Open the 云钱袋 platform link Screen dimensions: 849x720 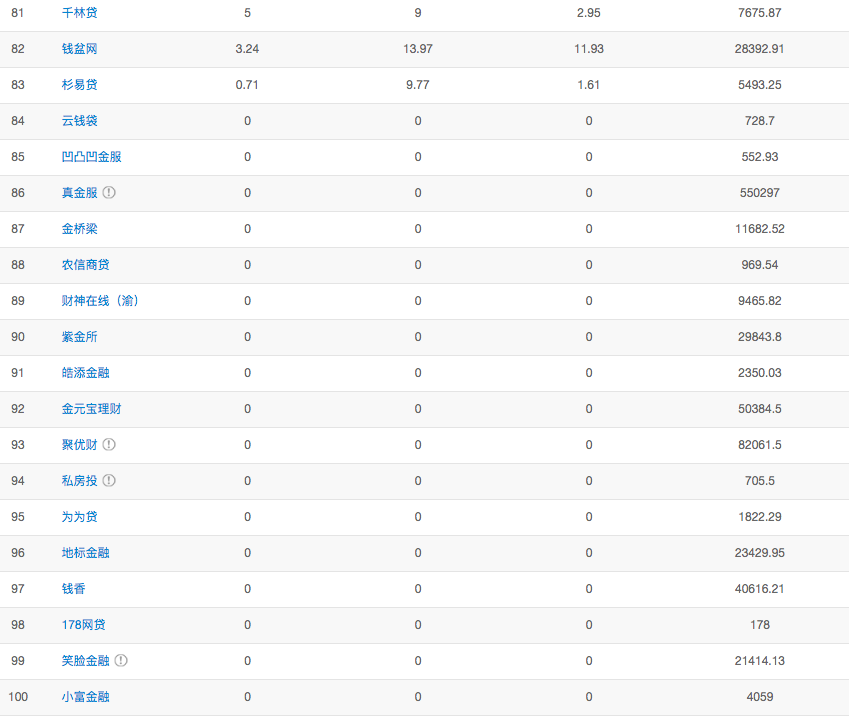click(80, 121)
